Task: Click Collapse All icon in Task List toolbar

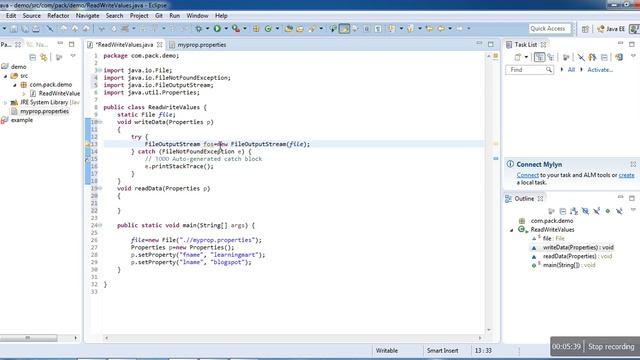Action: click(604, 58)
